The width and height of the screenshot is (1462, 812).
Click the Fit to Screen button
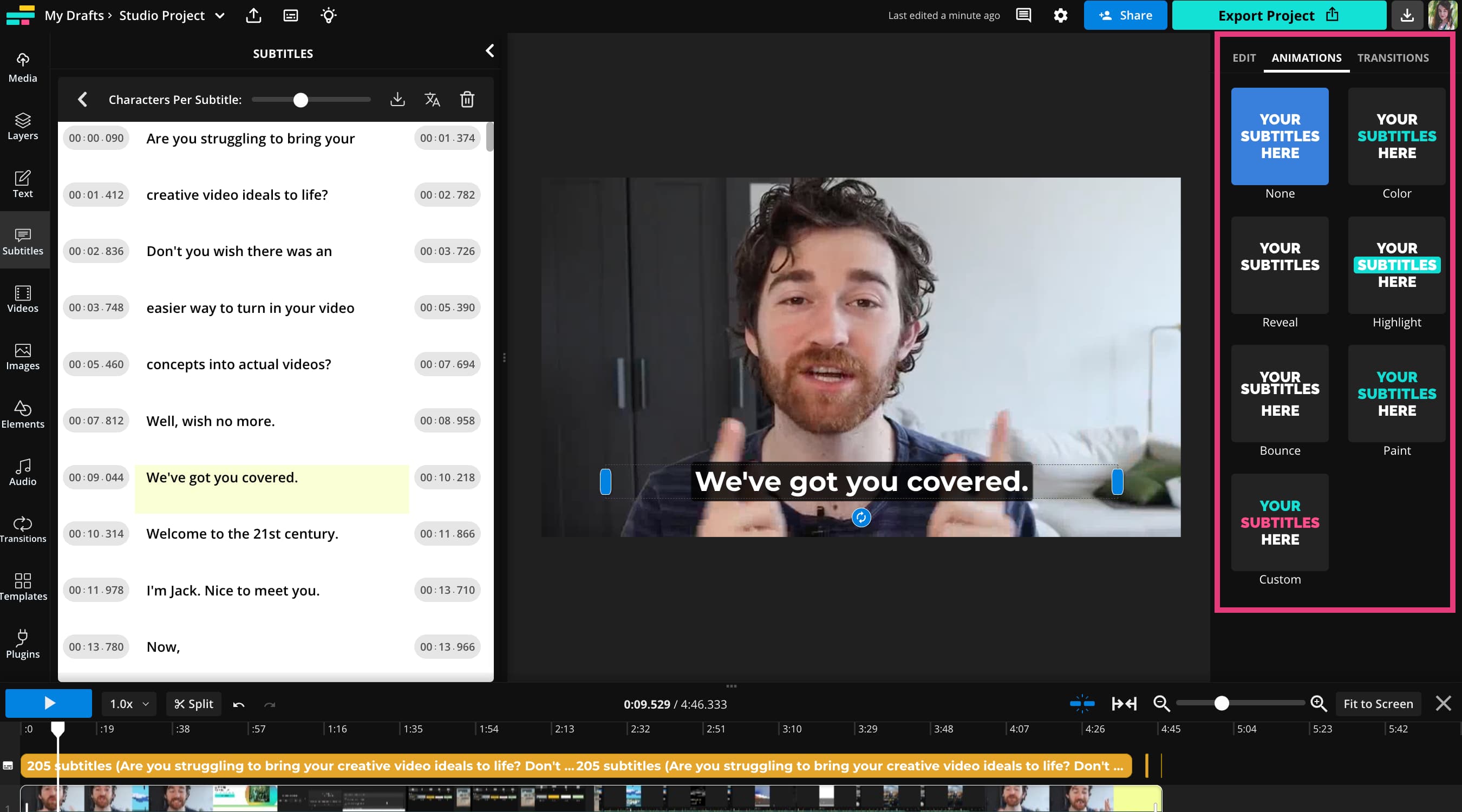click(x=1378, y=704)
